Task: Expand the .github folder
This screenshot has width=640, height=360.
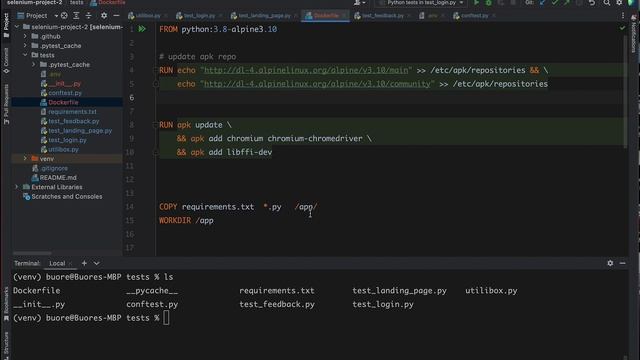Action: 25,36
